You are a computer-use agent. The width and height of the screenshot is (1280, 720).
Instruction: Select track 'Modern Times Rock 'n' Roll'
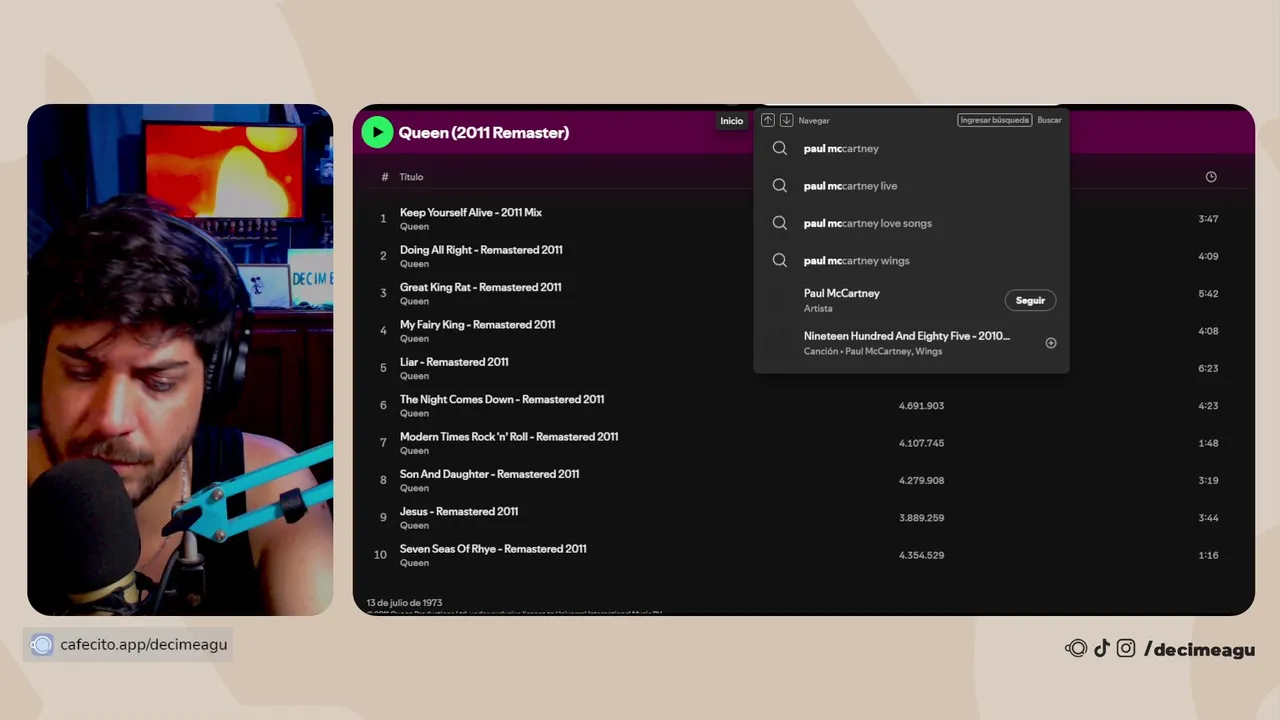click(x=509, y=436)
